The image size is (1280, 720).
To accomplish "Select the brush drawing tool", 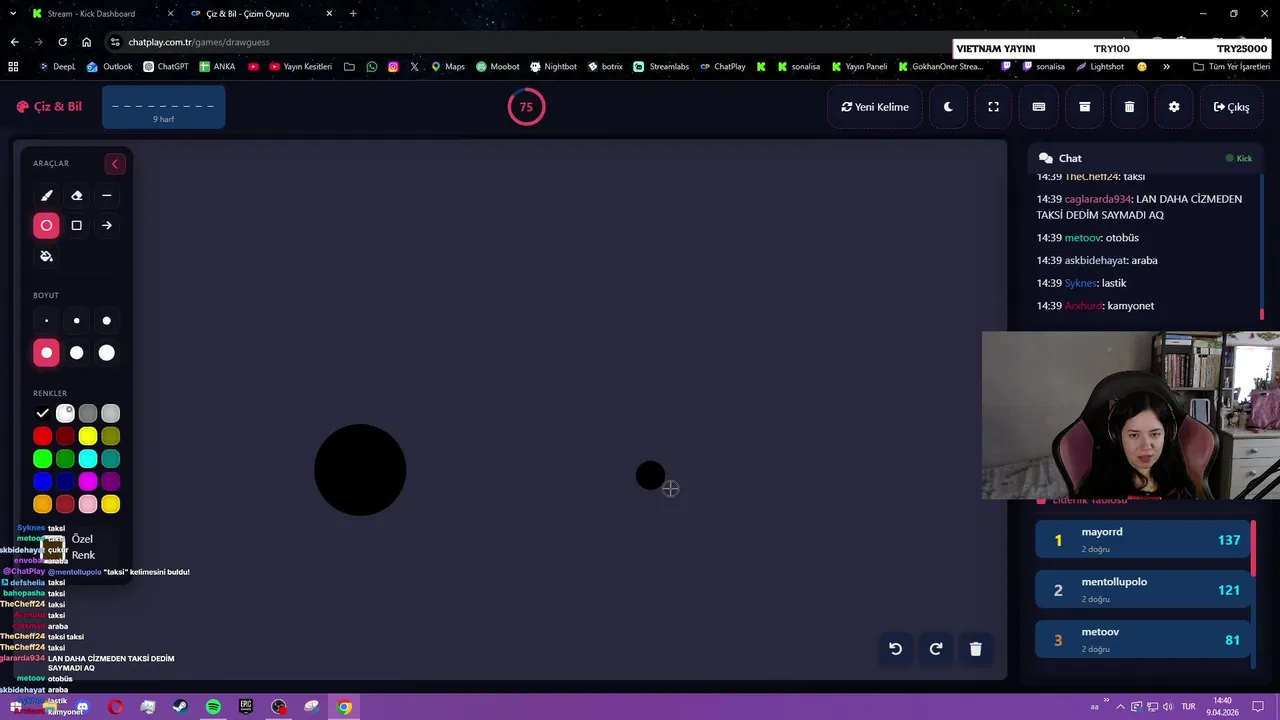I will pyautogui.click(x=46, y=196).
